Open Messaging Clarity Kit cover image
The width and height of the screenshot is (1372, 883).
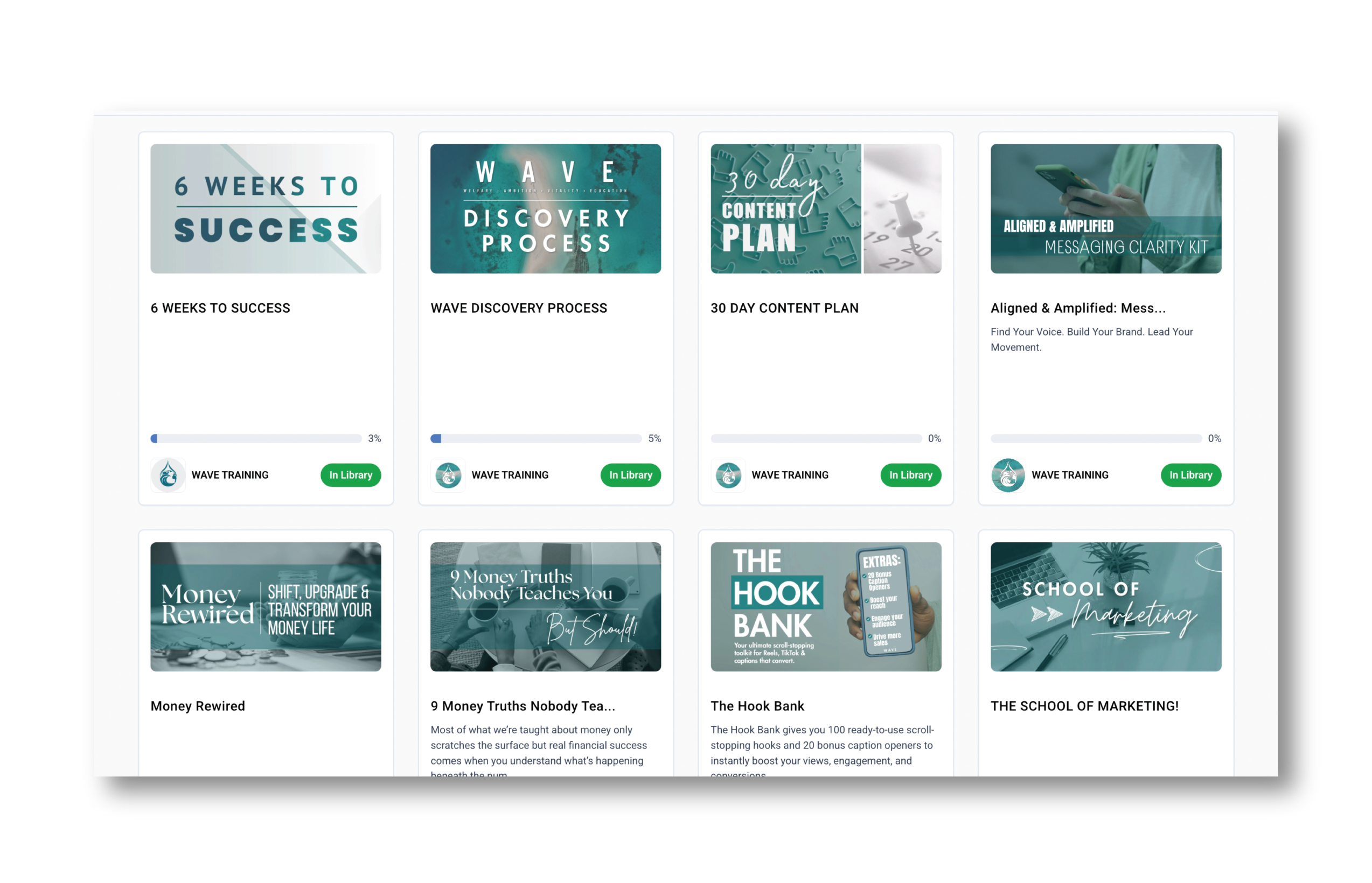[x=1105, y=209]
